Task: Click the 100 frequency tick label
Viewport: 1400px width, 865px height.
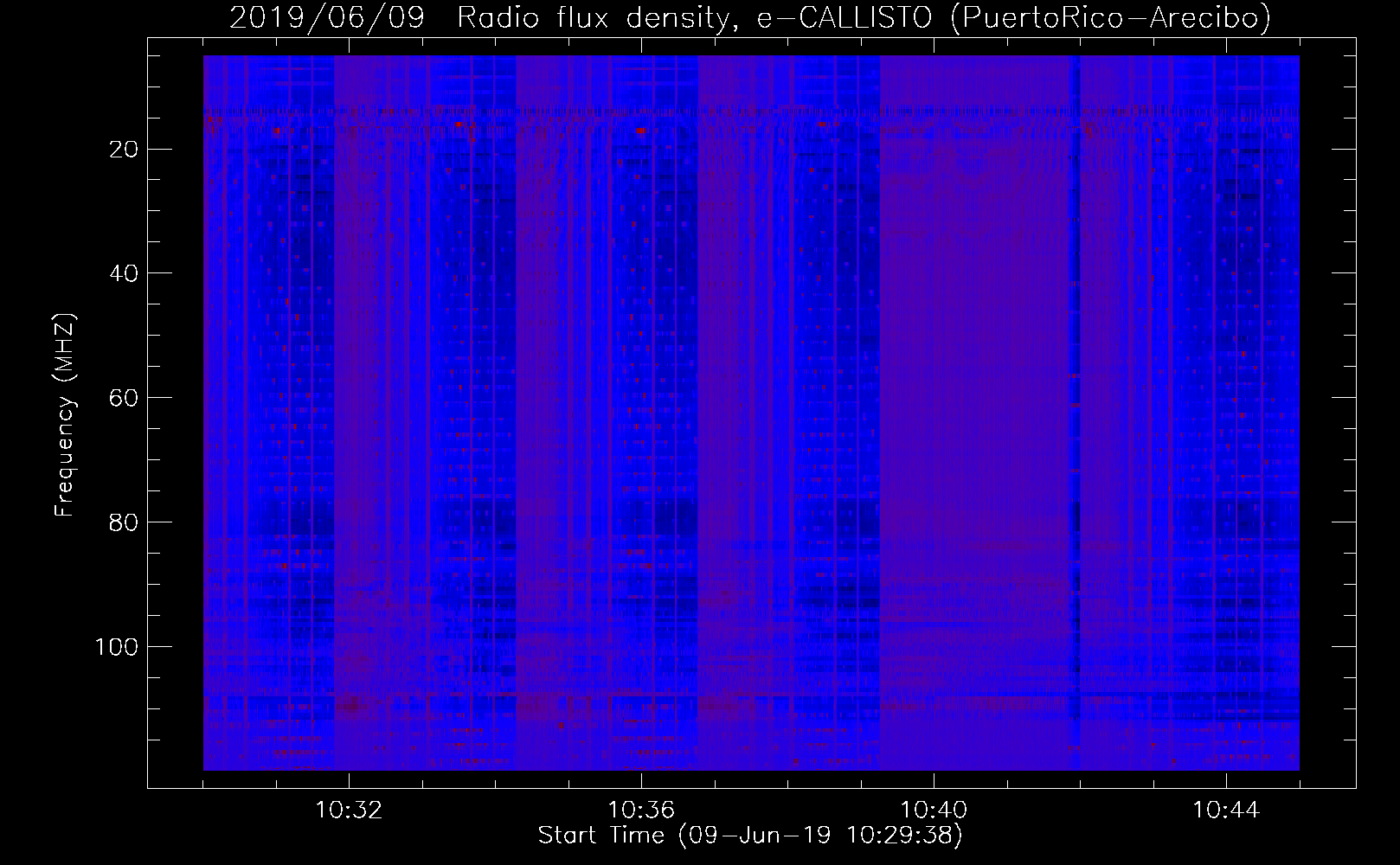Action: click(116, 647)
